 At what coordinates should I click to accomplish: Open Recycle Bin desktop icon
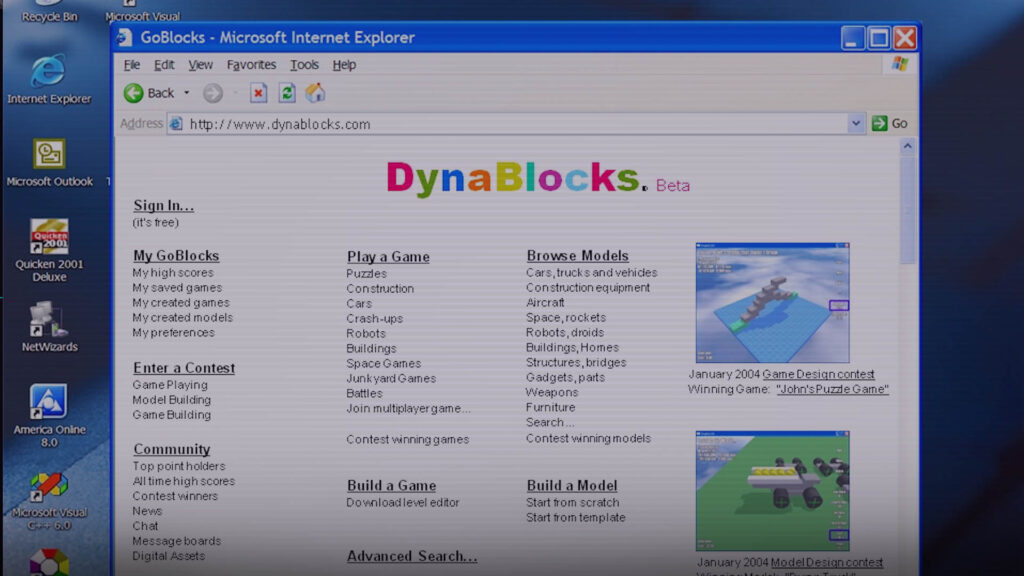tap(49, 12)
